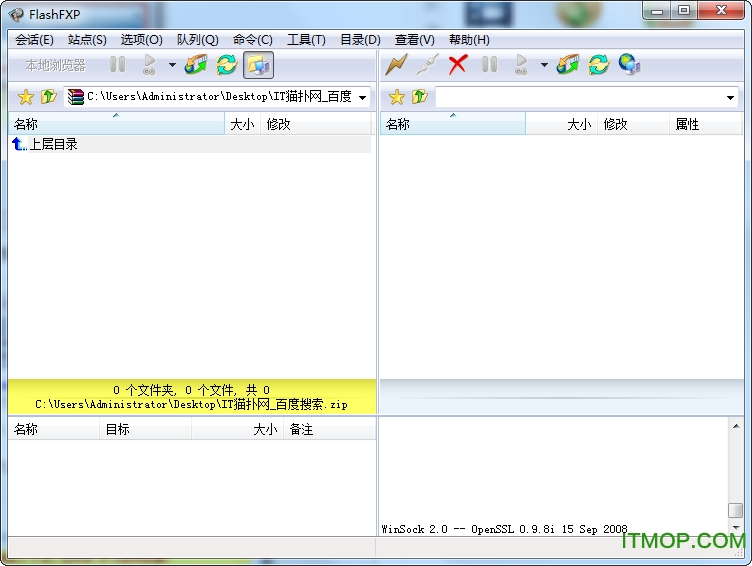Click left pane transfer queue icon
The height and width of the screenshot is (566, 752).
point(196,64)
